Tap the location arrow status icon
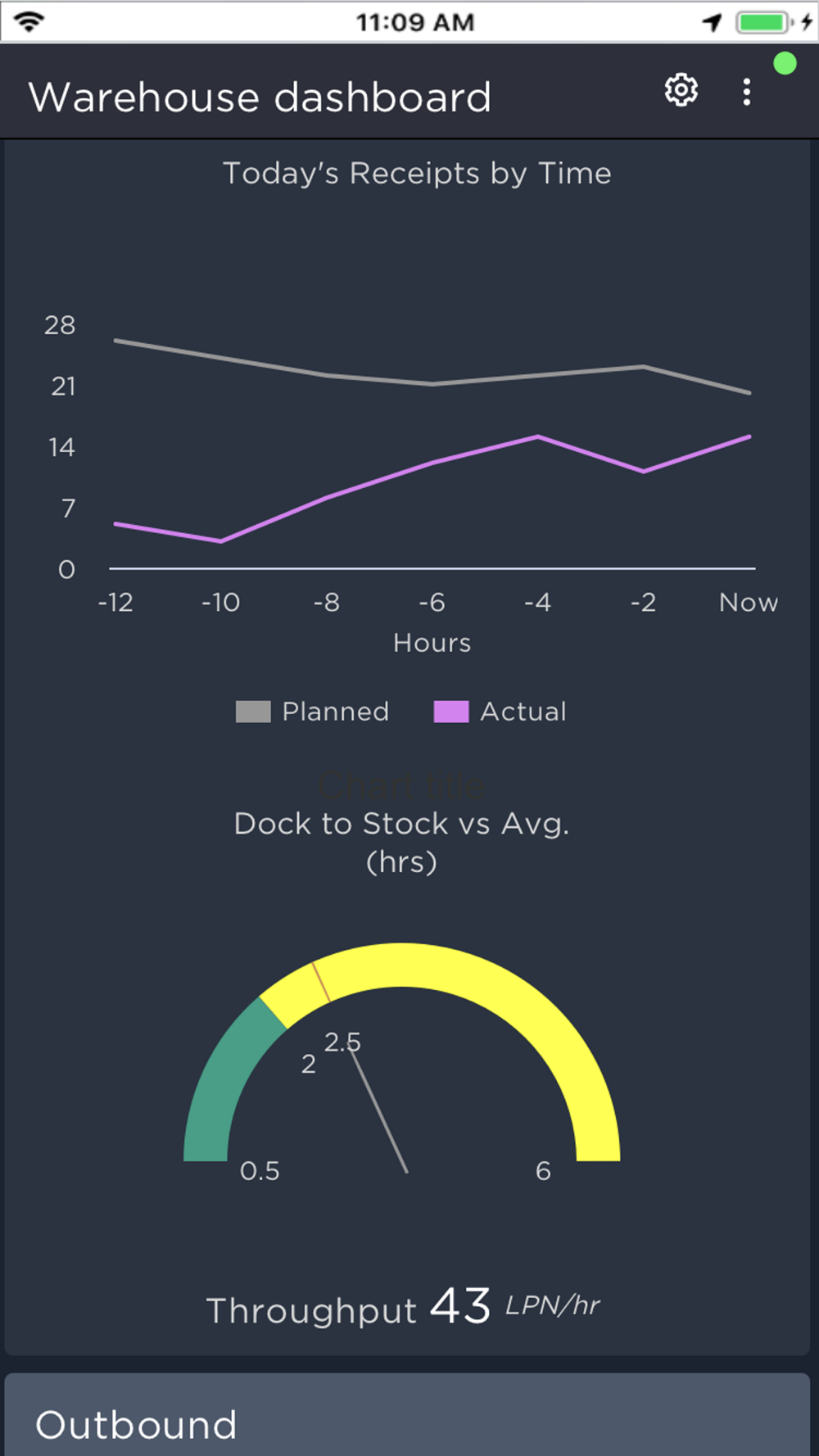The image size is (819, 1456). point(713,22)
